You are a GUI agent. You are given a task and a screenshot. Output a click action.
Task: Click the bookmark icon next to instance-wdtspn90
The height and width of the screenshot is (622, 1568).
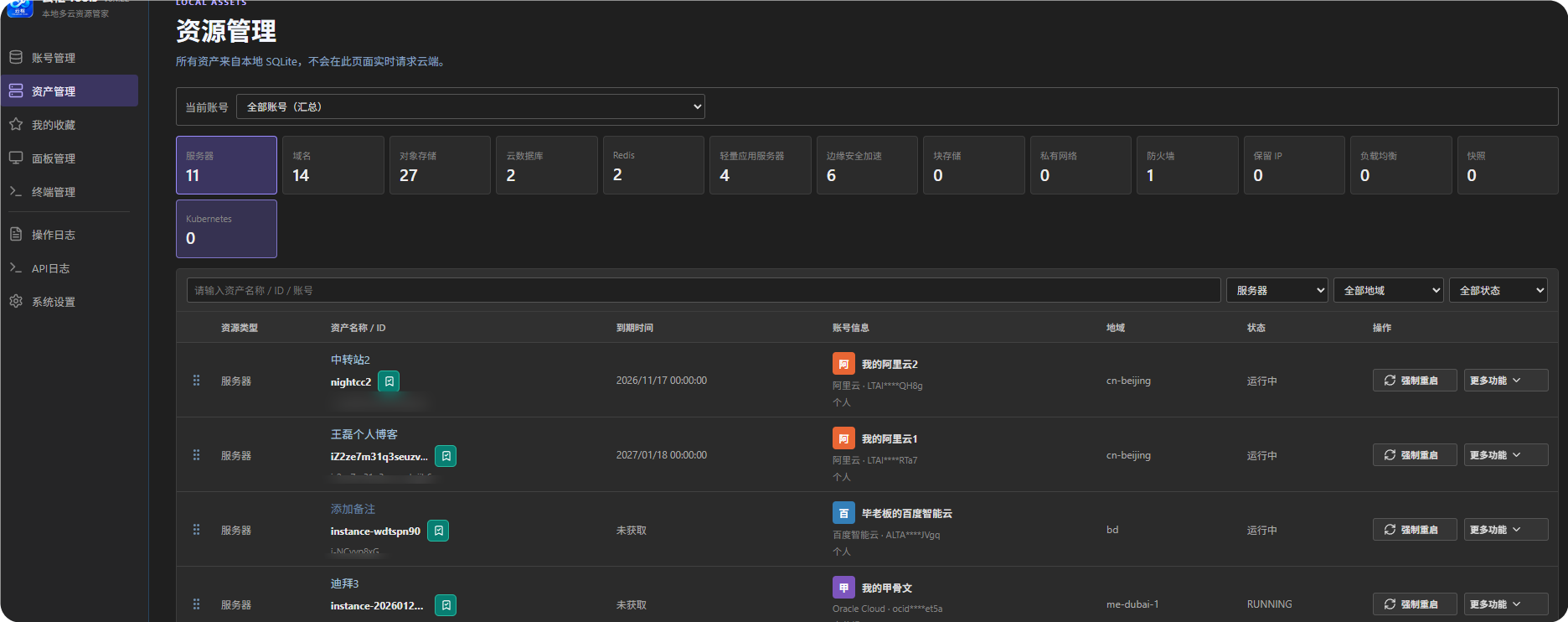(x=438, y=531)
